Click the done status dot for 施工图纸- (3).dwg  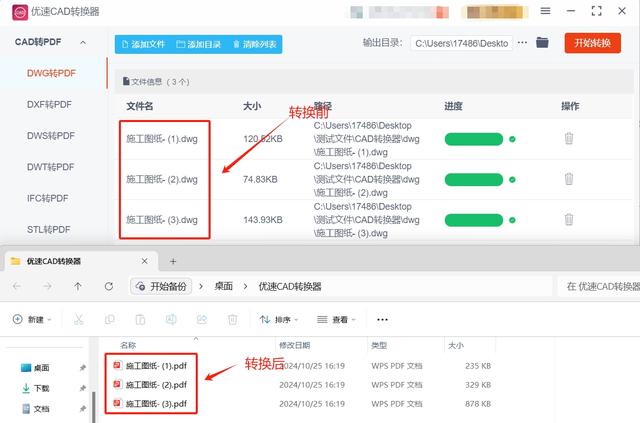[512, 220]
